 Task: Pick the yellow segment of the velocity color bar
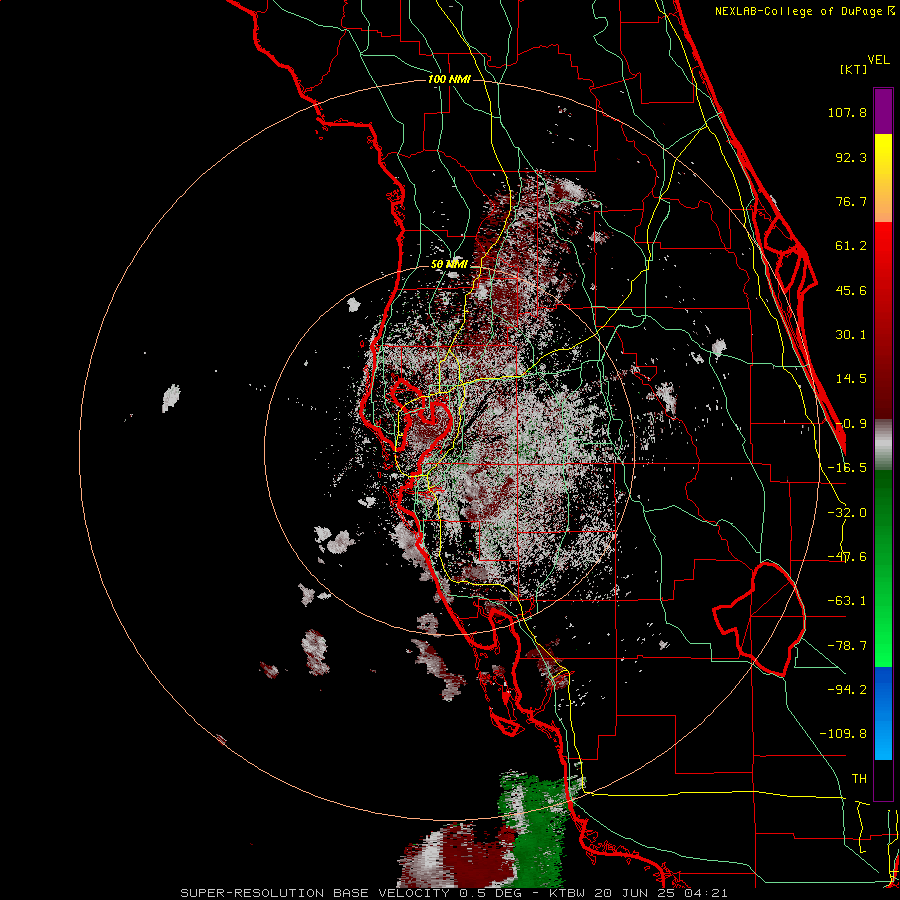click(883, 153)
